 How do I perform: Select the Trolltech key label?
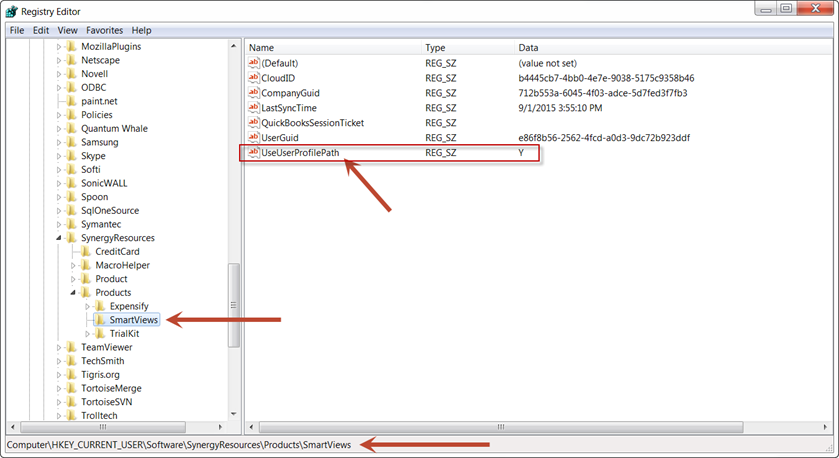pyautogui.click(x=99, y=415)
